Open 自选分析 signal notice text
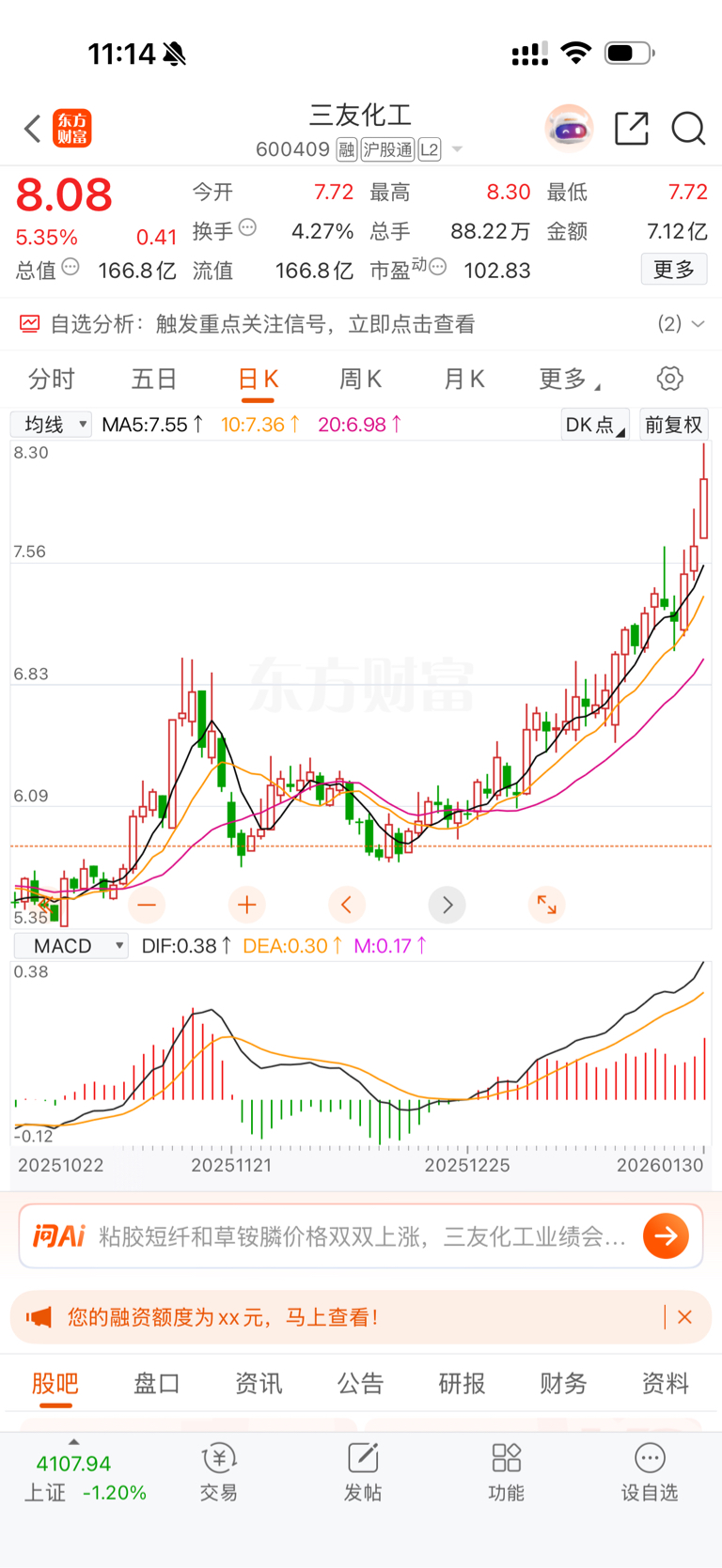Screen dimensions: 722x1568 pos(263,324)
